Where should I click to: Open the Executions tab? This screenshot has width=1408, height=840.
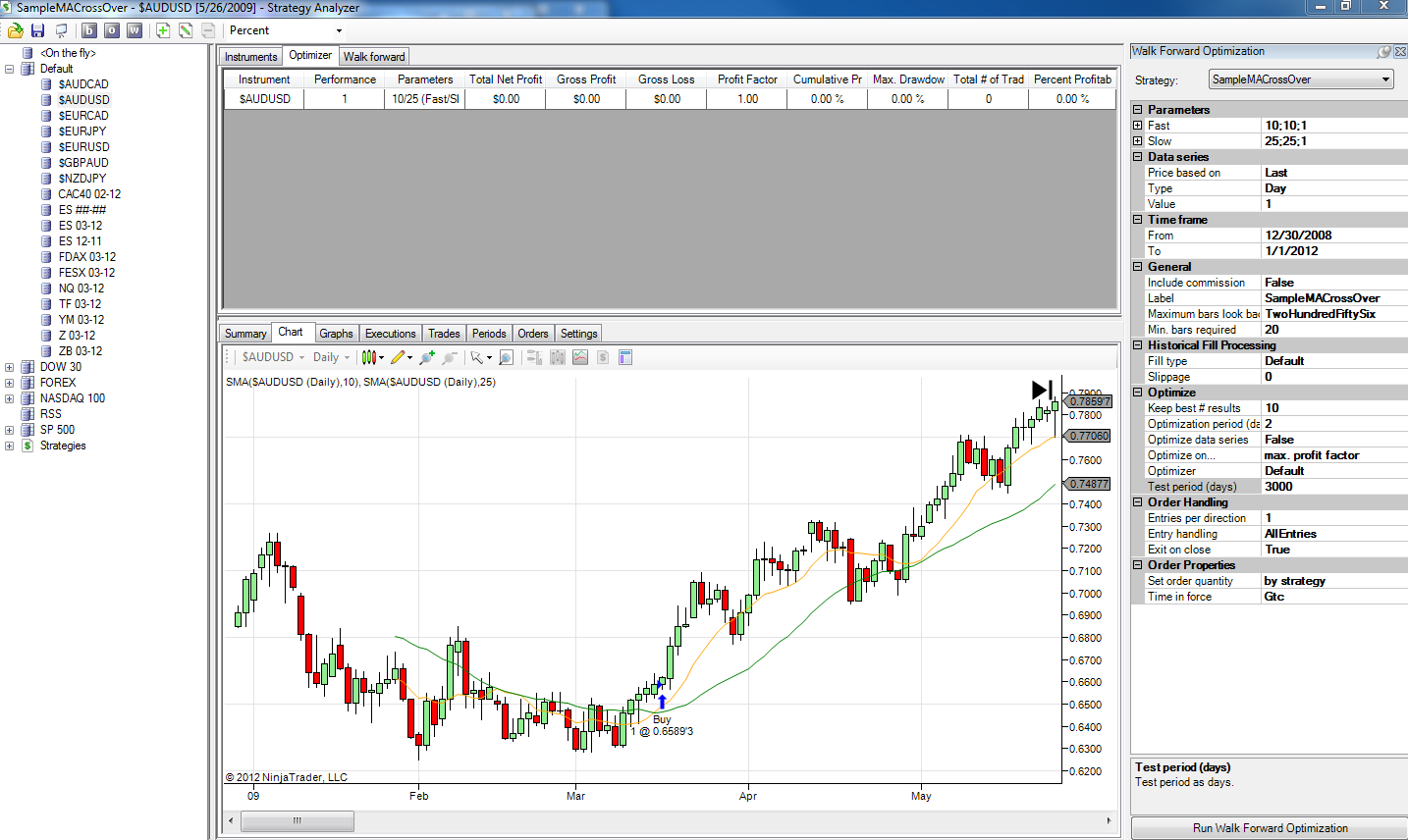391,334
